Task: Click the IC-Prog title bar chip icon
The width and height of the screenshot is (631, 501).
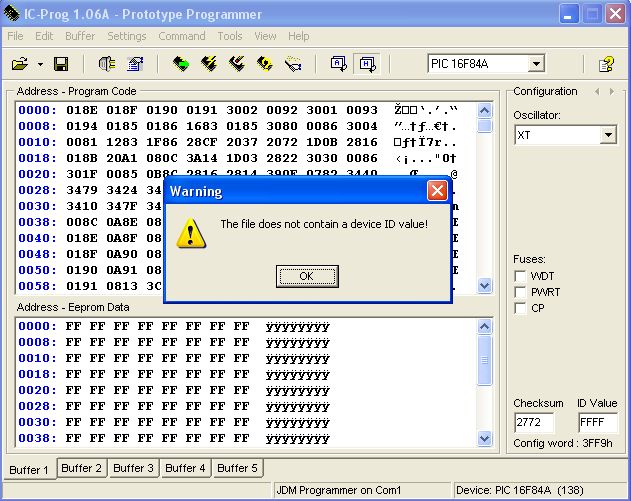Action: pos(12,13)
